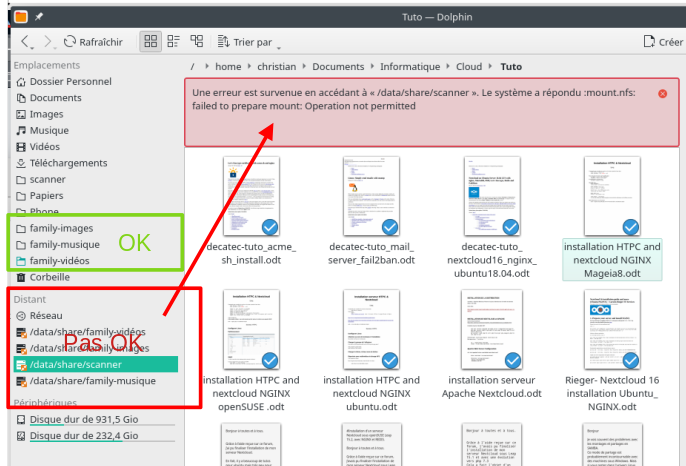Expand the arrow after Cloud in breadcrumb
The height and width of the screenshot is (466, 686).
(x=490, y=66)
